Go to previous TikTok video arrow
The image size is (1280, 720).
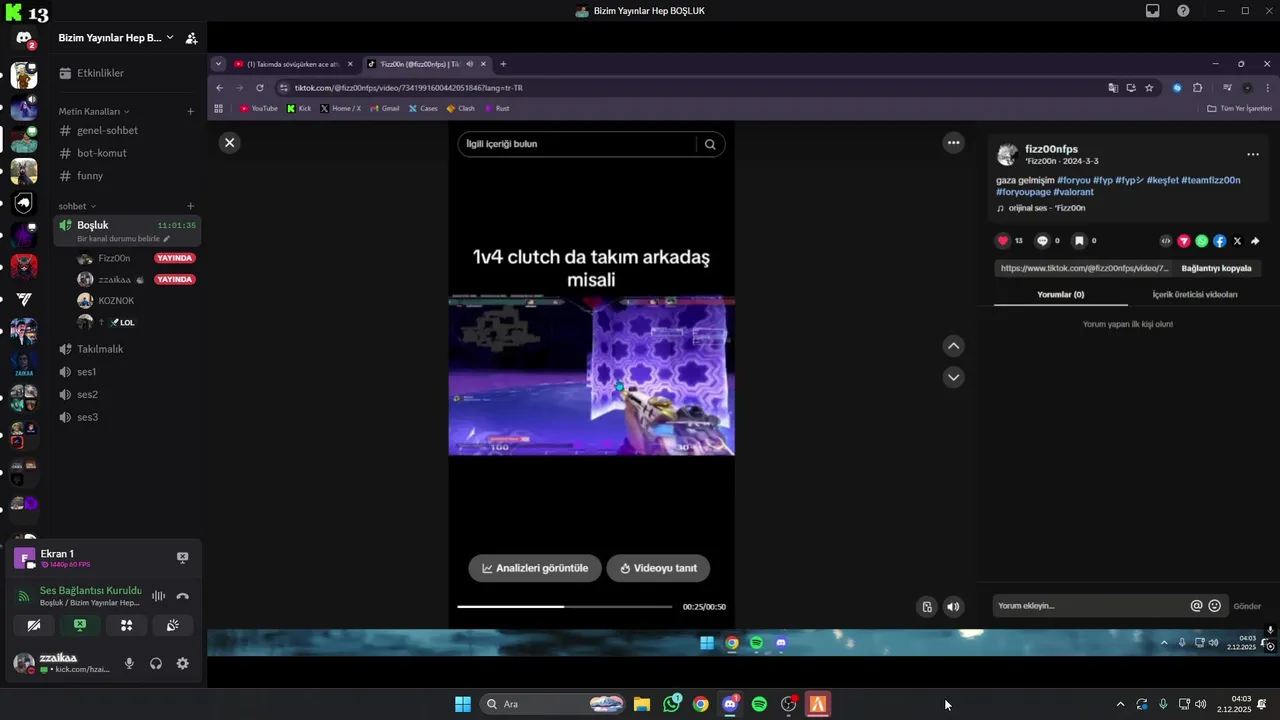(x=954, y=346)
